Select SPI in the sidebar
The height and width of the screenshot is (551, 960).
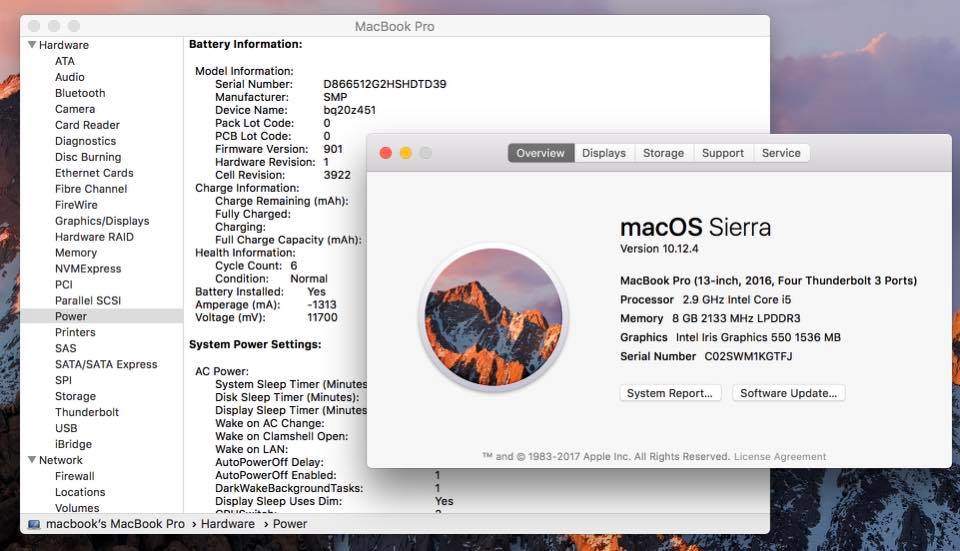point(64,380)
